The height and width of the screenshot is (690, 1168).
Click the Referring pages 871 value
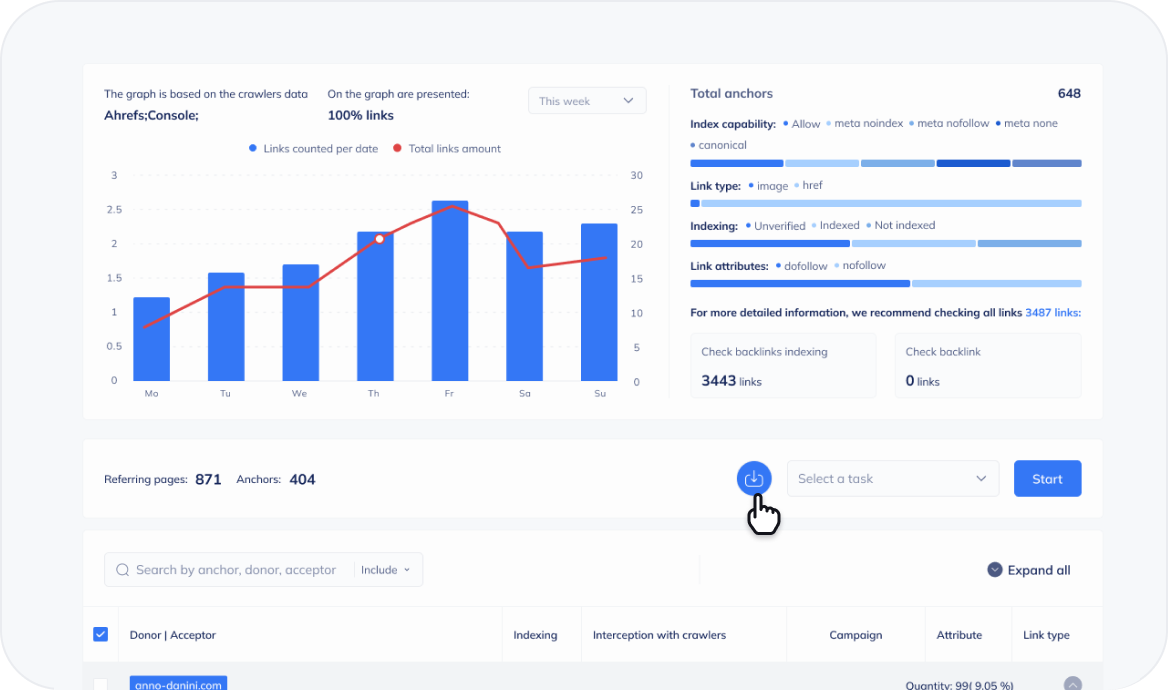pyautogui.click(x=208, y=479)
